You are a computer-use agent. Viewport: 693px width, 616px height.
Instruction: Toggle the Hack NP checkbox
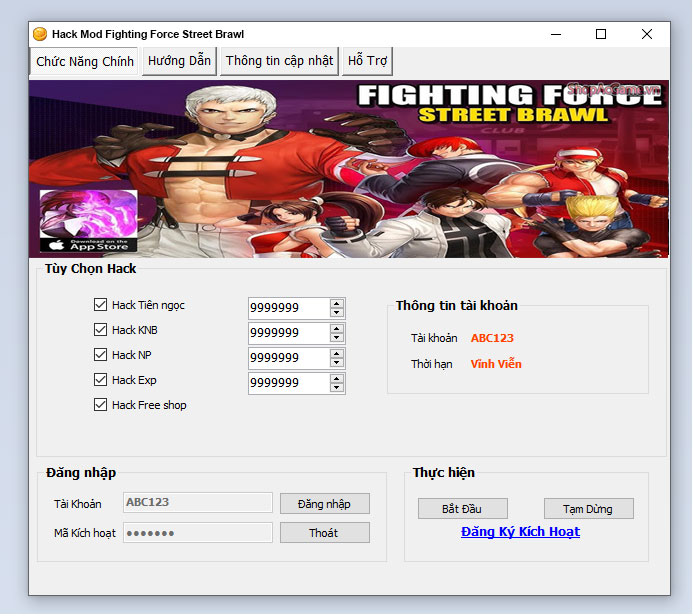100,354
